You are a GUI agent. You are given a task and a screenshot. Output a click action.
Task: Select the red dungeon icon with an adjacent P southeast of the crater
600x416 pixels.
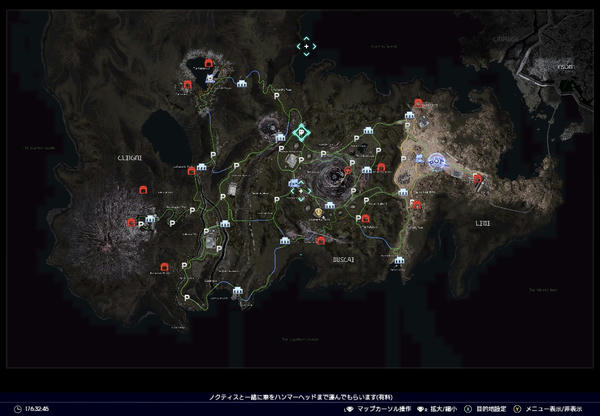pyautogui.click(x=365, y=218)
